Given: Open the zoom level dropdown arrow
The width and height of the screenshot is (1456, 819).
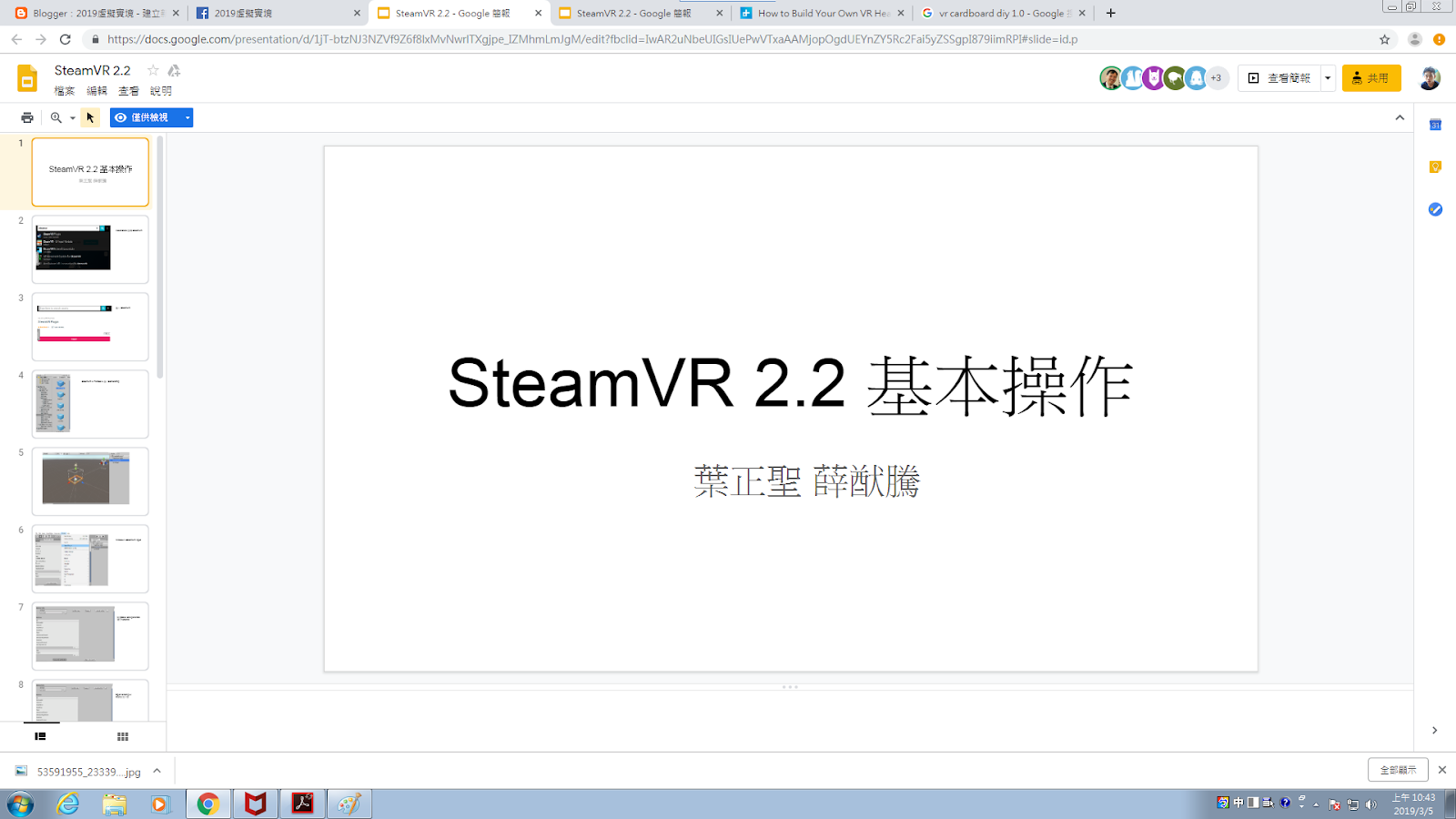Looking at the screenshot, I should click(x=73, y=117).
